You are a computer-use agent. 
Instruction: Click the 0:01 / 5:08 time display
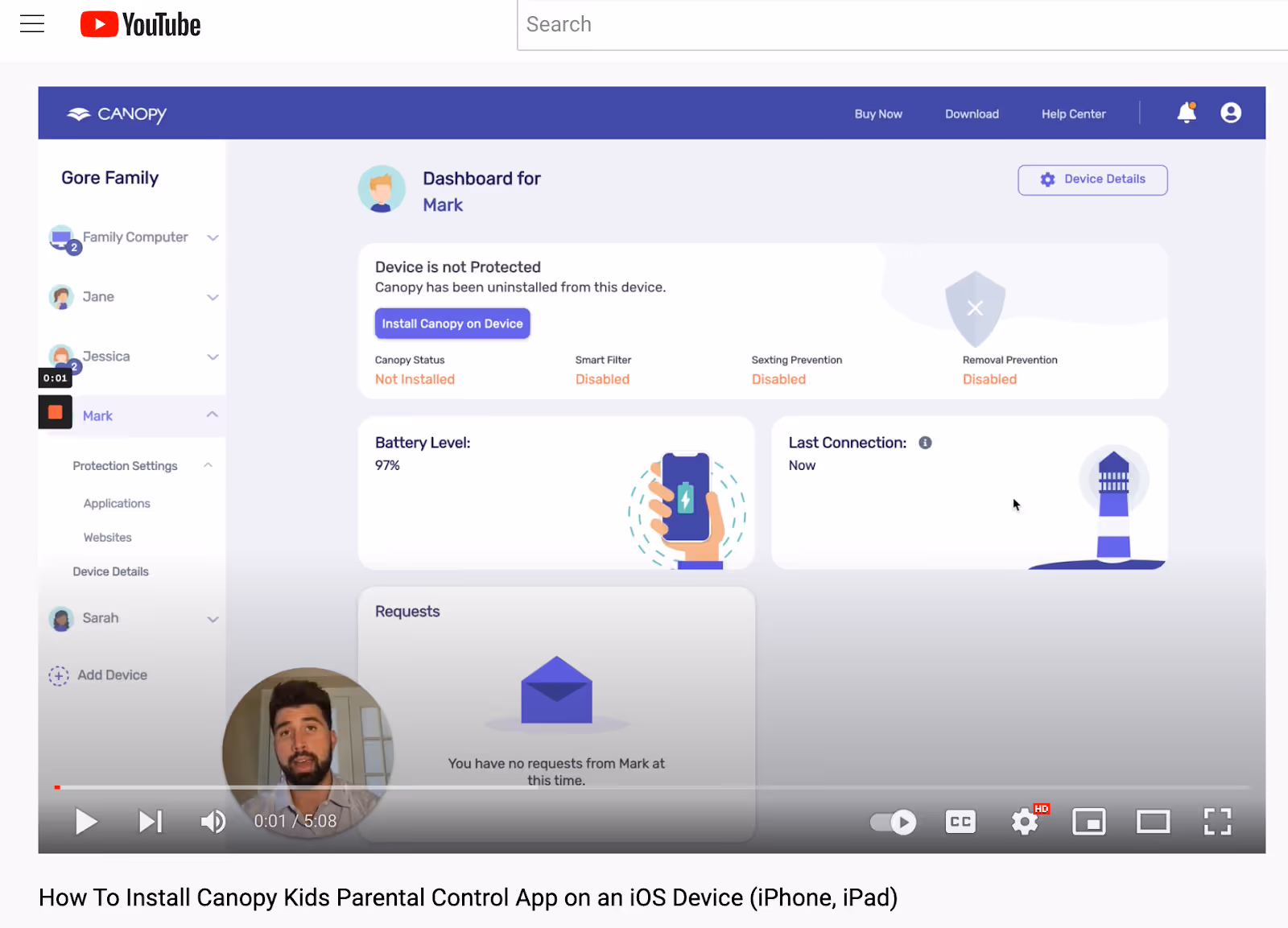click(295, 821)
